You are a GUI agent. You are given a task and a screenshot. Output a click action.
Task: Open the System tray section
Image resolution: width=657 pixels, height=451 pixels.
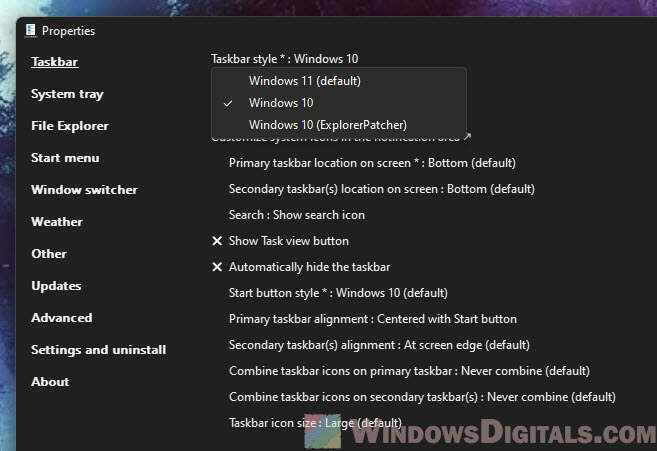pos(67,94)
